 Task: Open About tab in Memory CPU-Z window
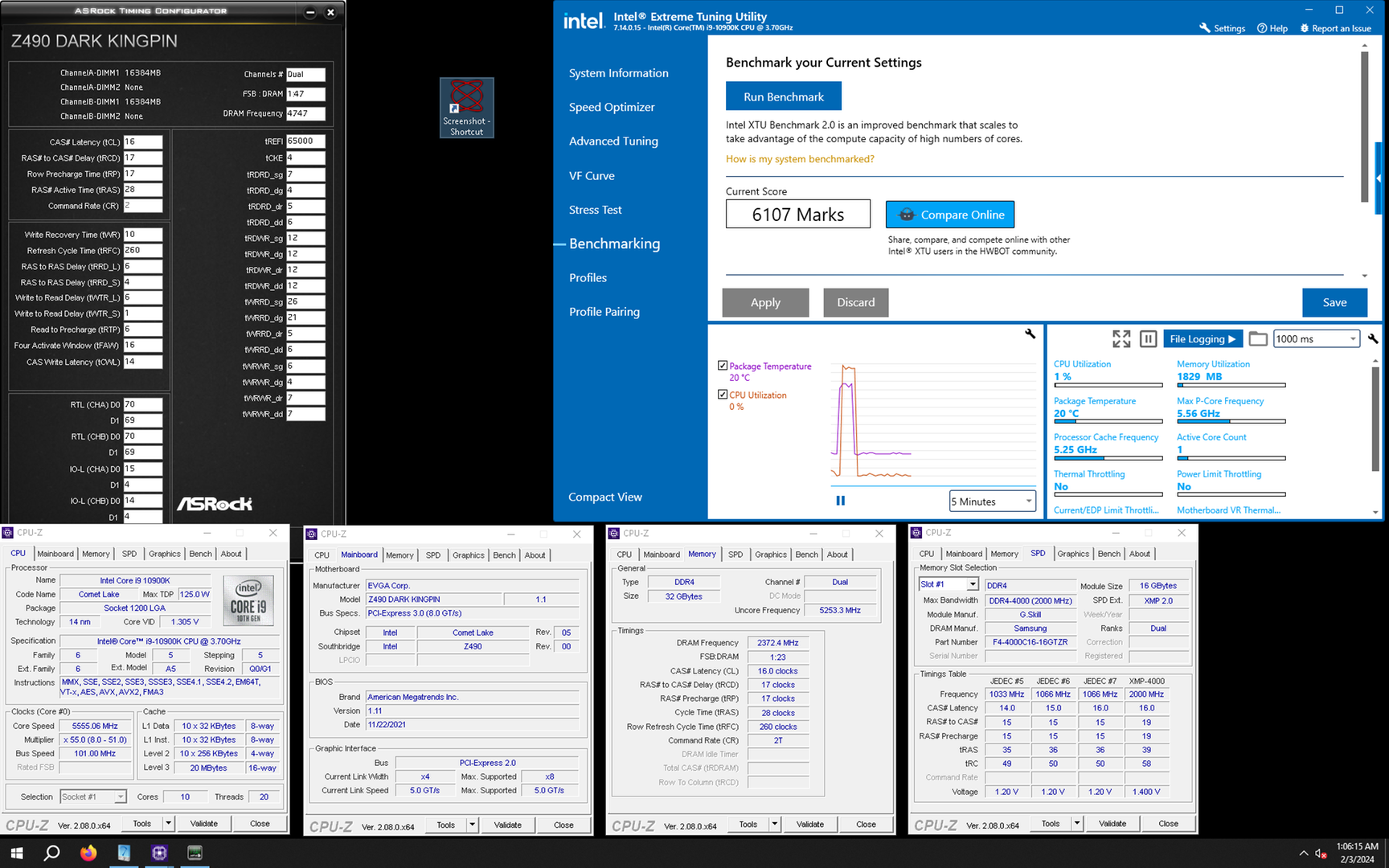[x=837, y=555]
